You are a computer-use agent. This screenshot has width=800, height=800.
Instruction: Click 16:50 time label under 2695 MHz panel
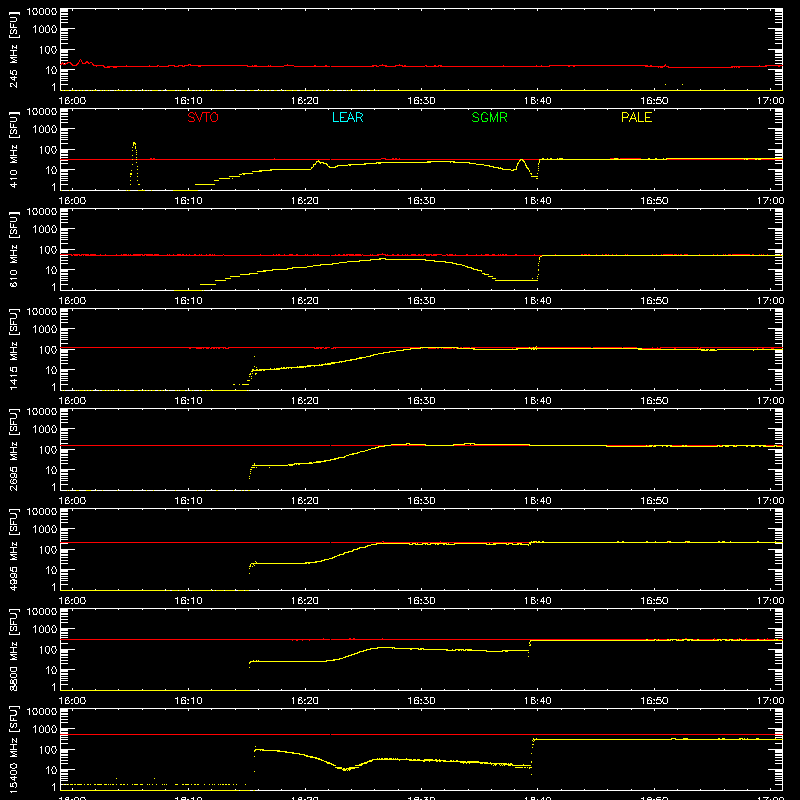[x=654, y=501]
